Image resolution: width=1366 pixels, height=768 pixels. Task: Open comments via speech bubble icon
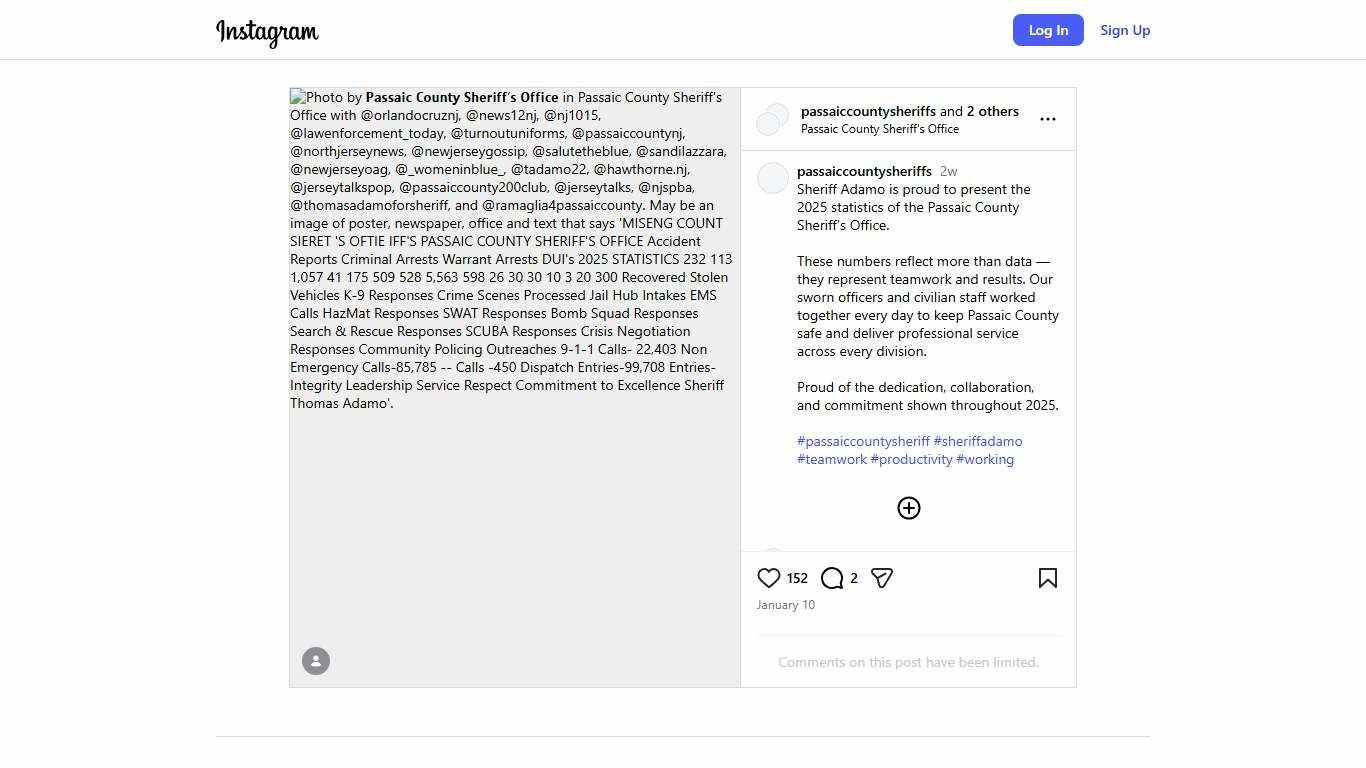[x=832, y=578]
